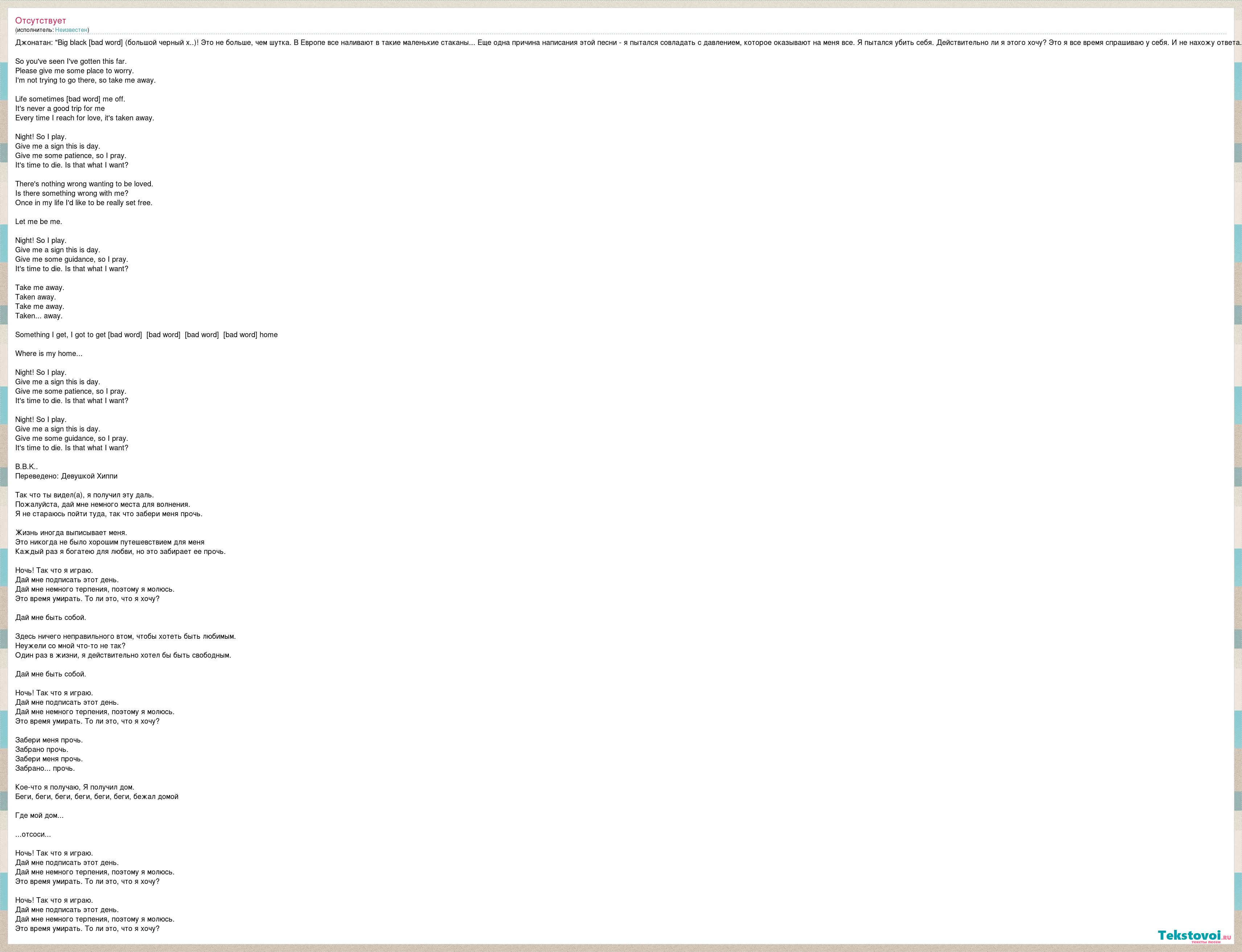Click the song title 'Отсутствует'
The width and height of the screenshot is (1242, 952).
click(x=40, y=21)
